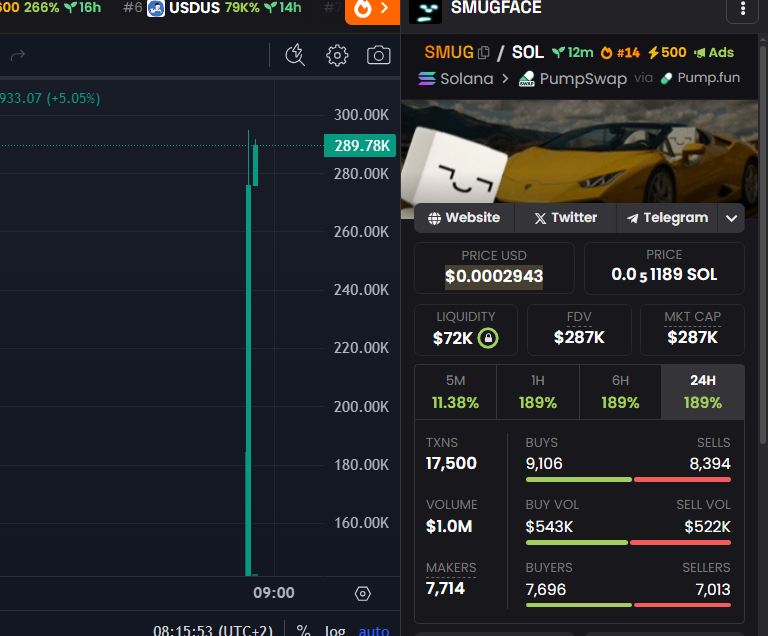Toggle percent scale on chart
The width and height of the screenshot is (768, 636).
click(x=303, y=630)
